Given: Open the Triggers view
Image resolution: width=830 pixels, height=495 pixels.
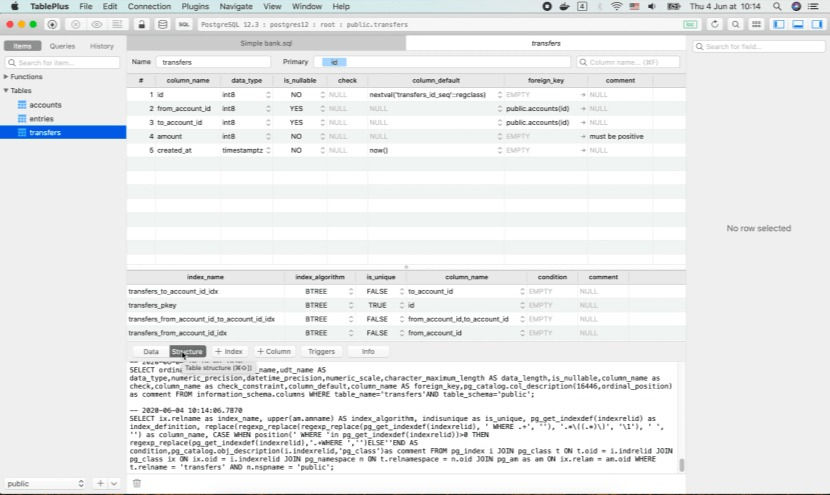Looking at the screenshot, I should pos(321,352).
